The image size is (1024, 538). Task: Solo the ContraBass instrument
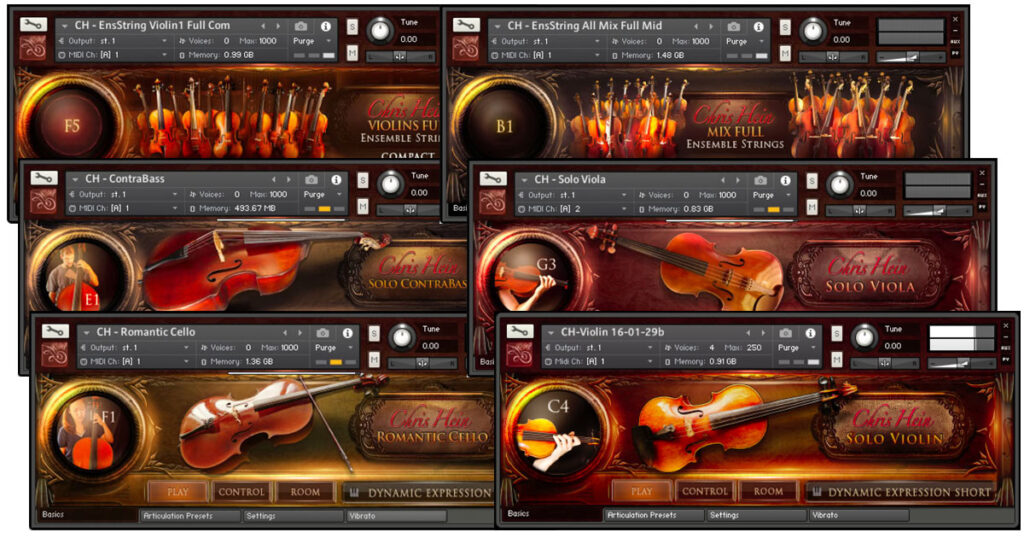point(363,180)
